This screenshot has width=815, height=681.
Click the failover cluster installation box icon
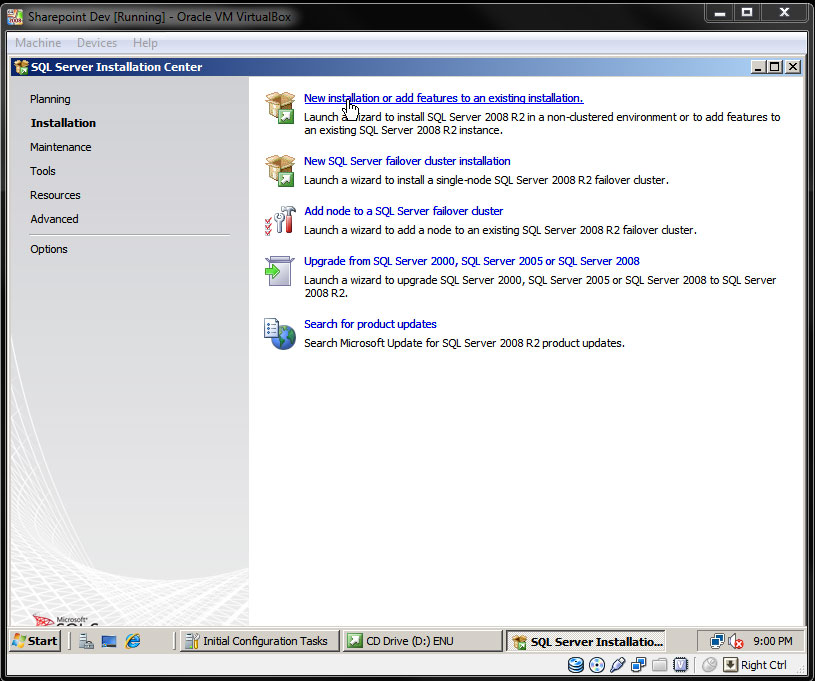pyautogui.click(x=281, y=171)
